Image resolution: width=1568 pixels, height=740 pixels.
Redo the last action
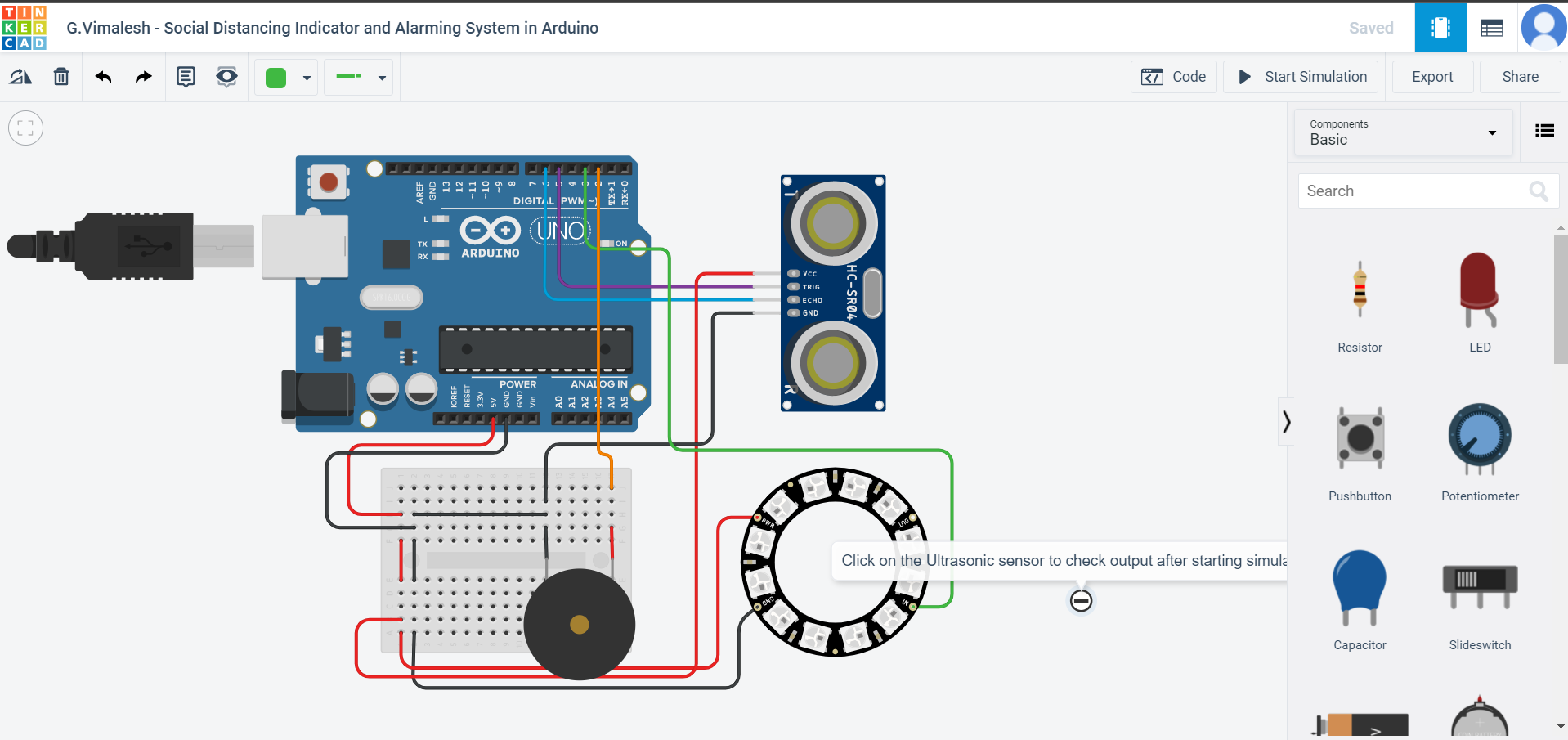[x=144, y=77]
